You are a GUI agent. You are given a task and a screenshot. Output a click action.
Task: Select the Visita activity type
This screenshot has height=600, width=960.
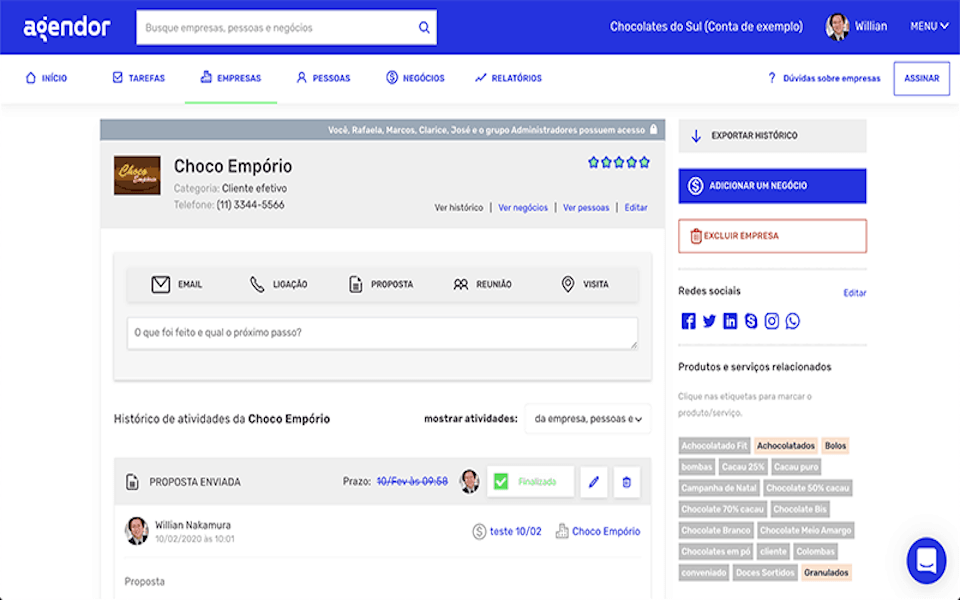[x=585, y=284]
